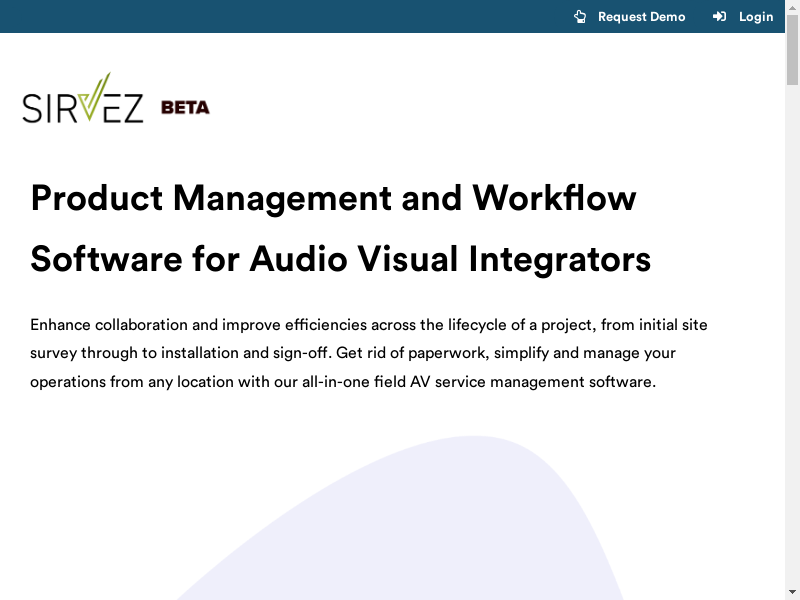
Task: Click the SIRVEZ logo text
Action: pyautogui.click(x=83, y=108)
